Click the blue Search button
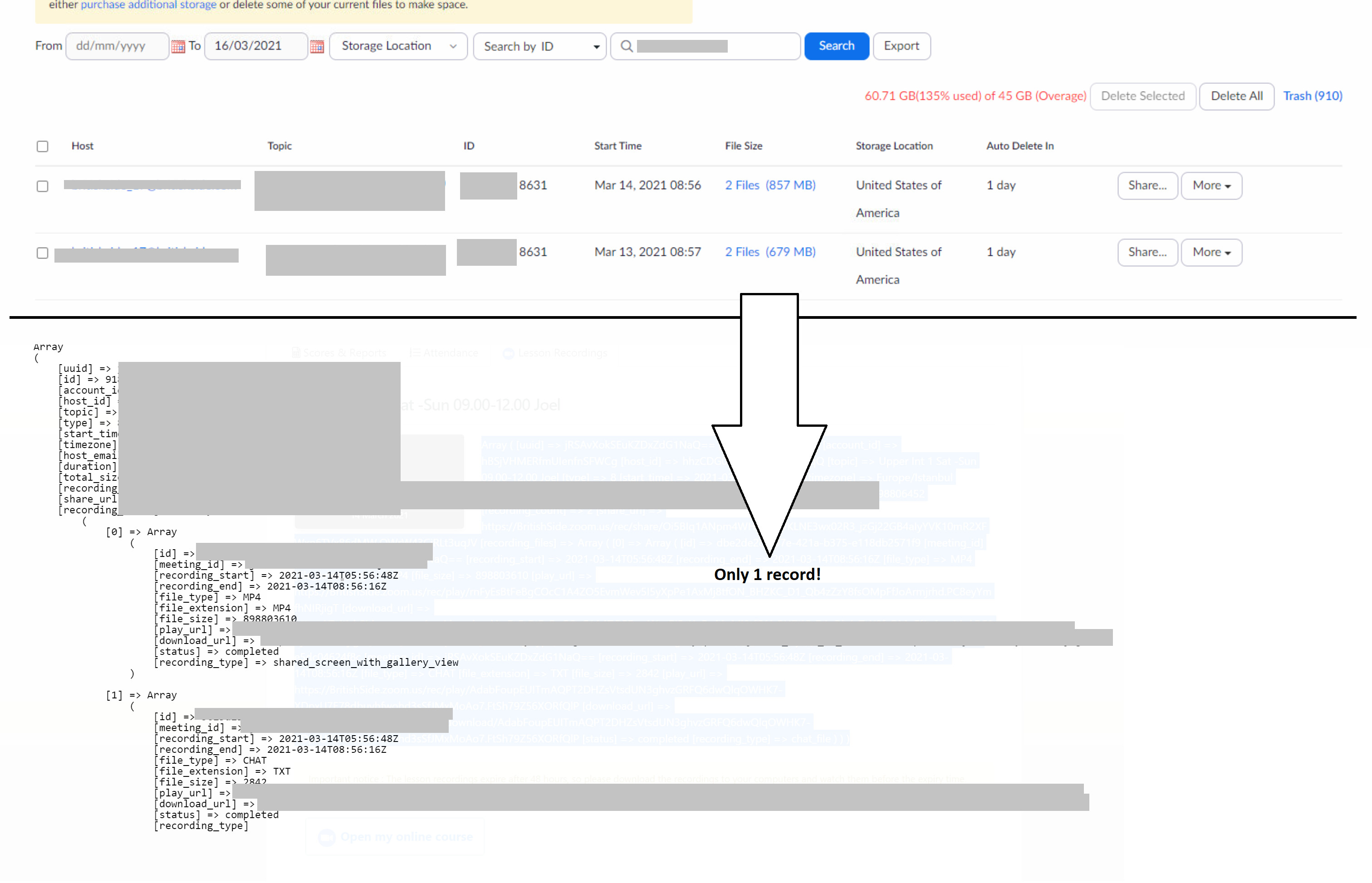Image resolution: width=1372 pixels, height=883 pixels. pyautogui.click(x=836, y=46)
